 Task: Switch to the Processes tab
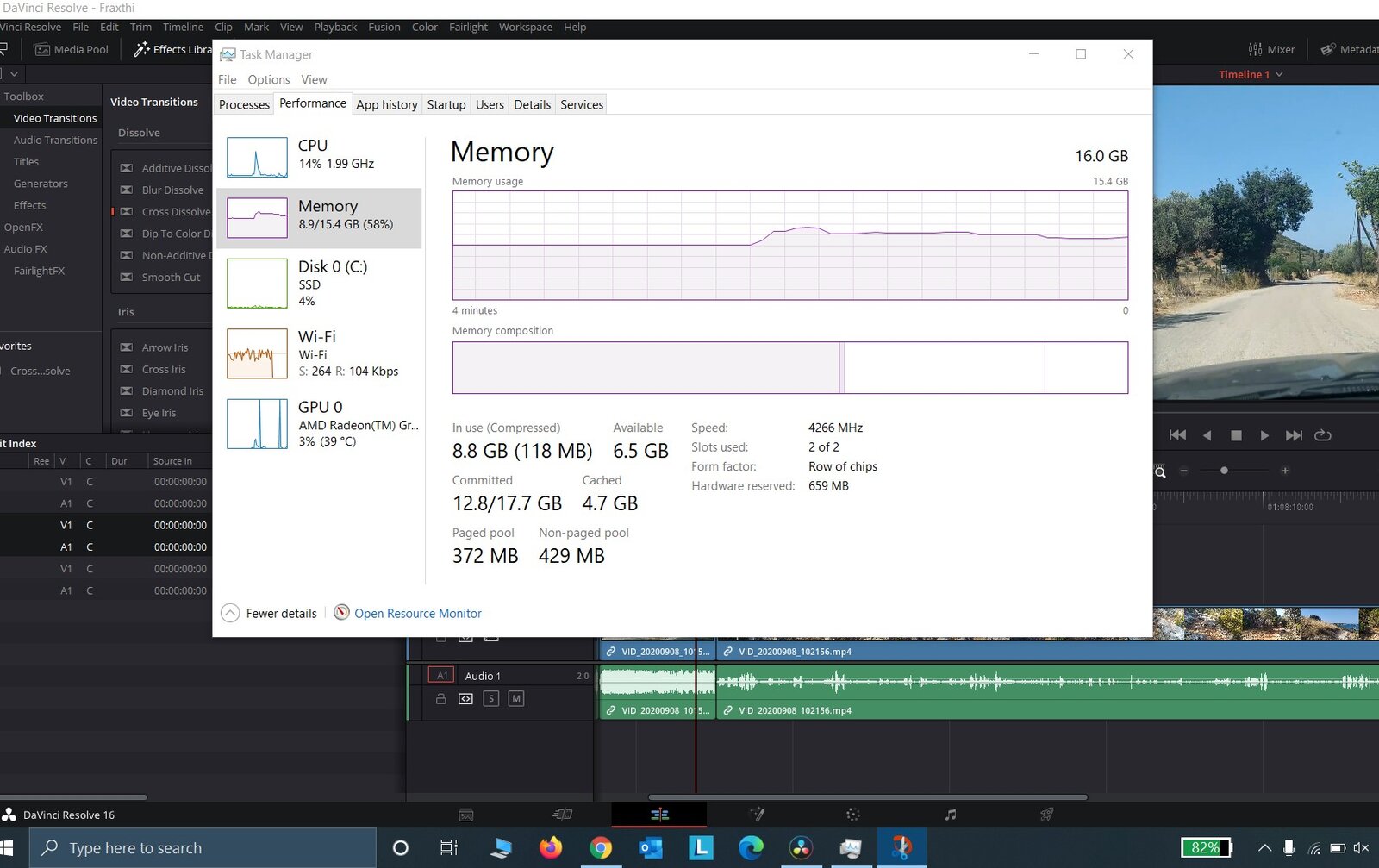click(244, 104)
